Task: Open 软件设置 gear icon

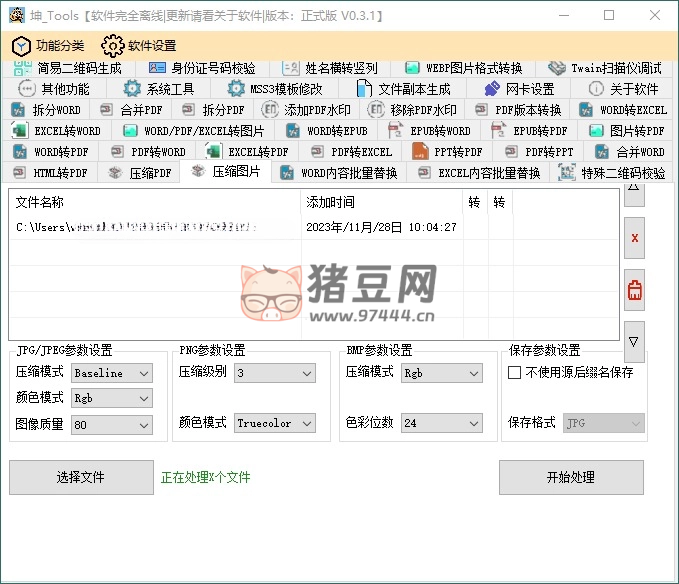Action: pos(112,45)
